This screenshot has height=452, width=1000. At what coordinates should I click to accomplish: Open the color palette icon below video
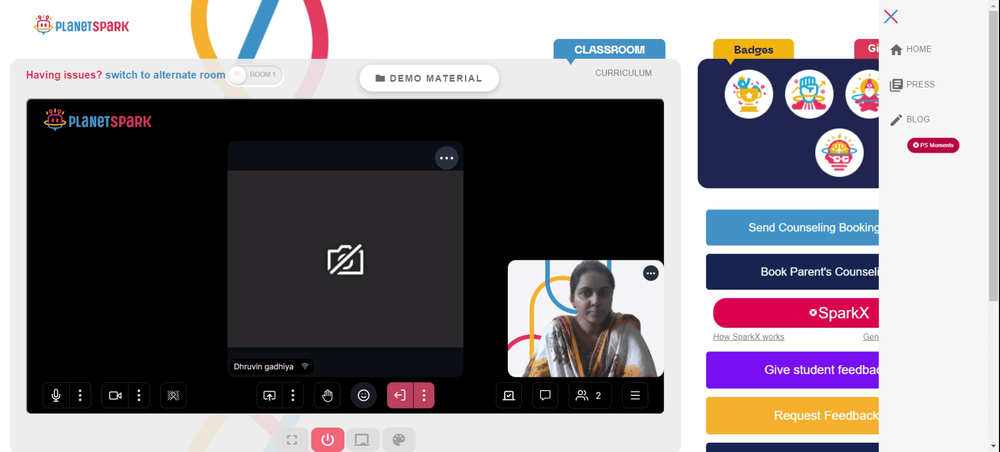click(x=399, y=440)
